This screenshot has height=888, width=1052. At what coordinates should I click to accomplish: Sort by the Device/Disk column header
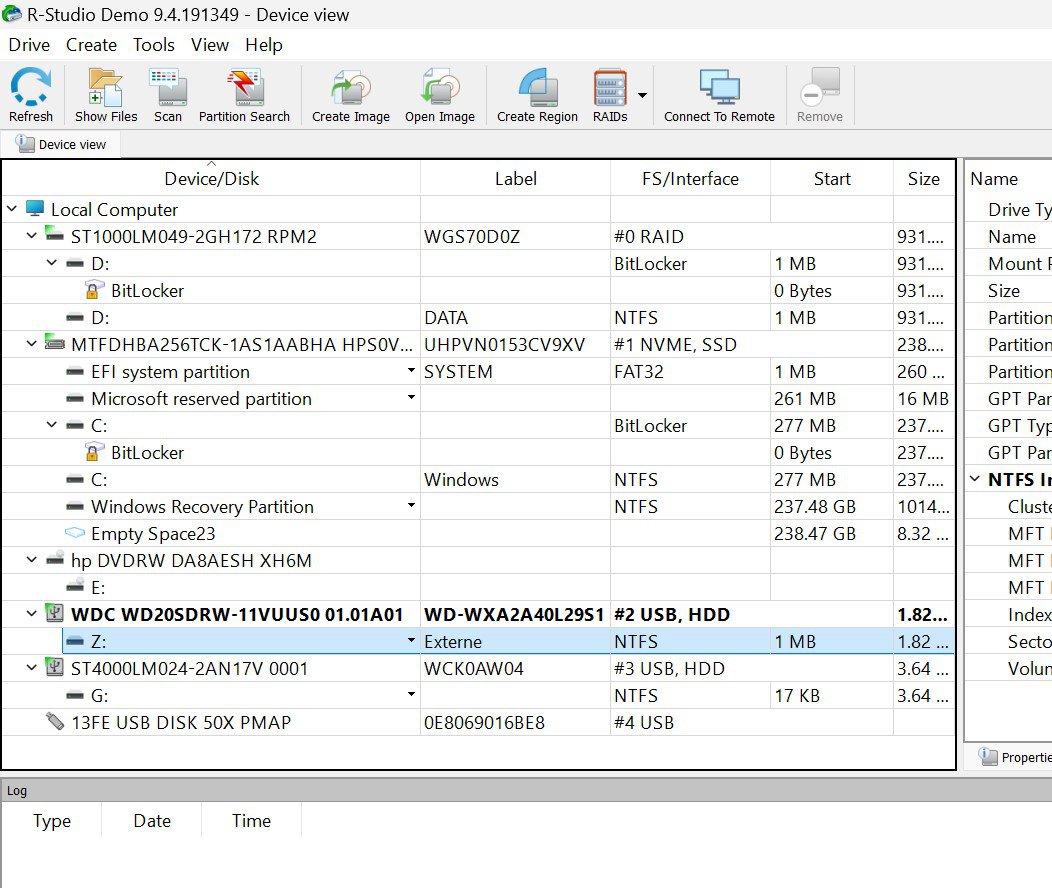(211, 179)
